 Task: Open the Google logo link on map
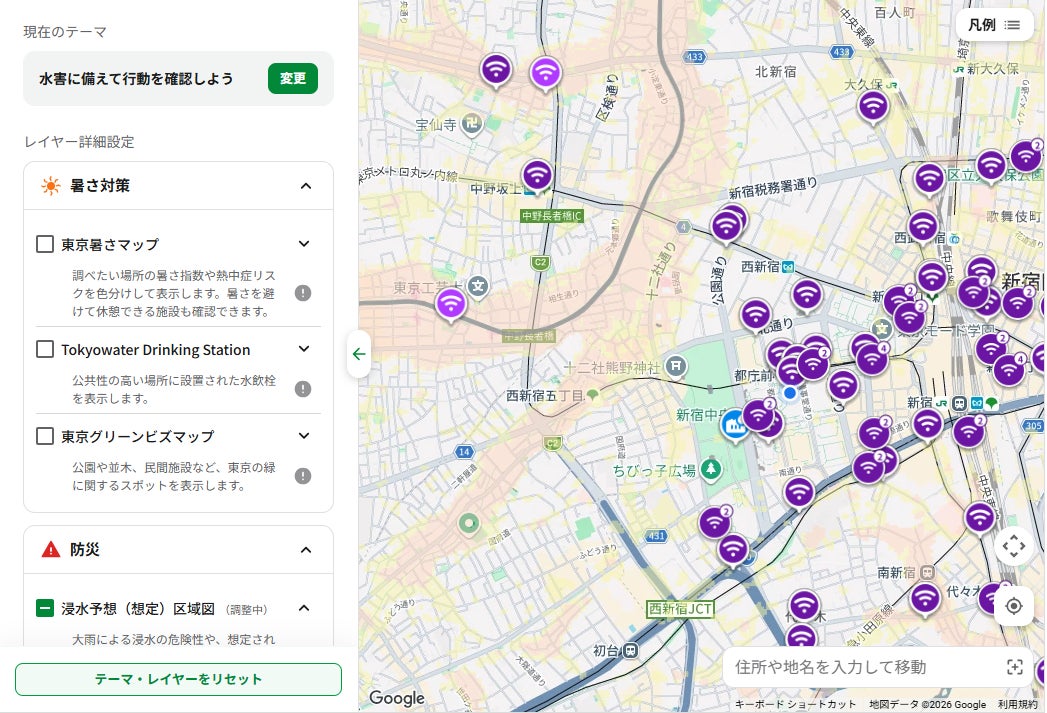coord(397,698)
